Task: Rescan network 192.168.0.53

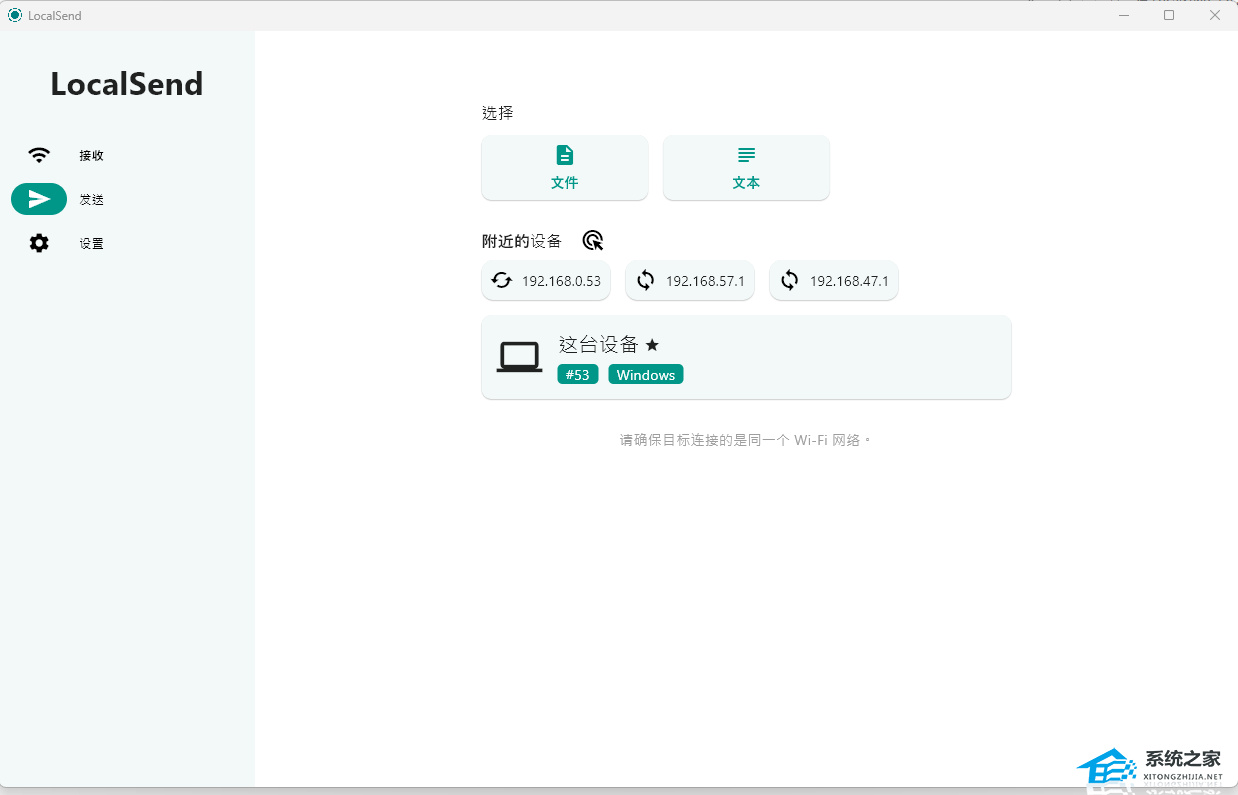Action: [546, 281]
